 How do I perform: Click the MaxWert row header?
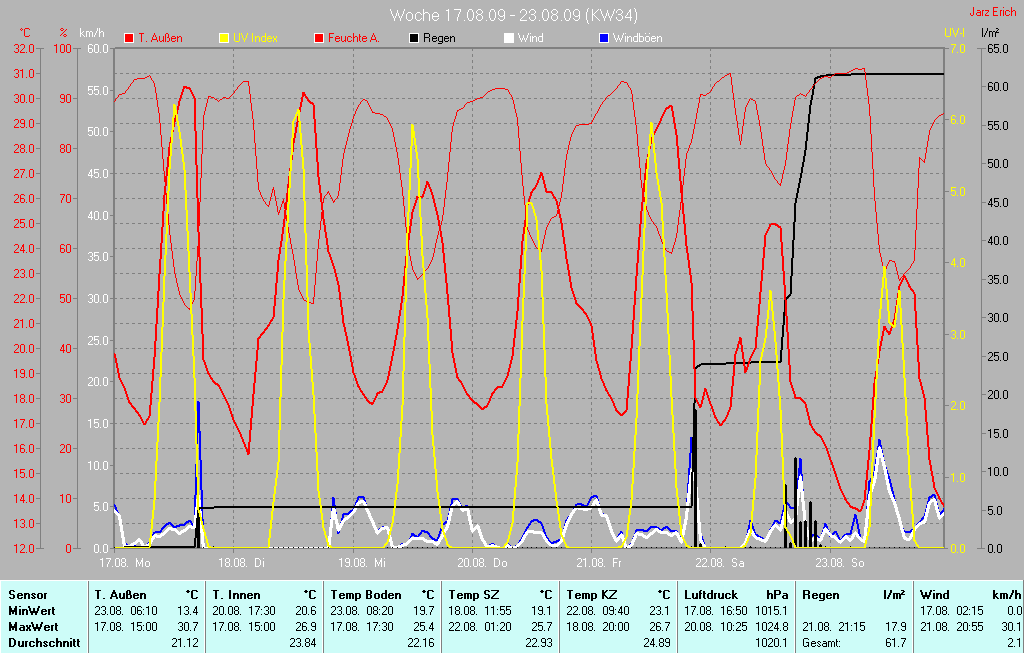pyautogui.click(x=33, y=626)
